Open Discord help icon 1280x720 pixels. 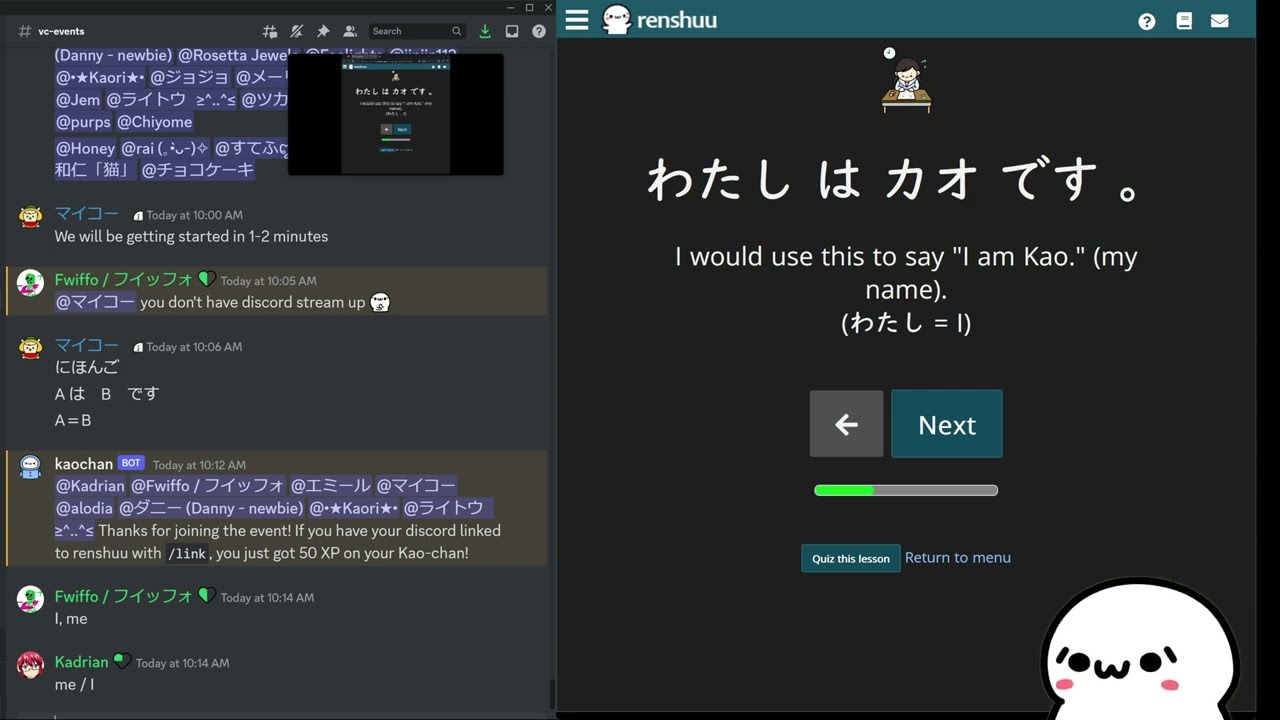coord(539,31)
